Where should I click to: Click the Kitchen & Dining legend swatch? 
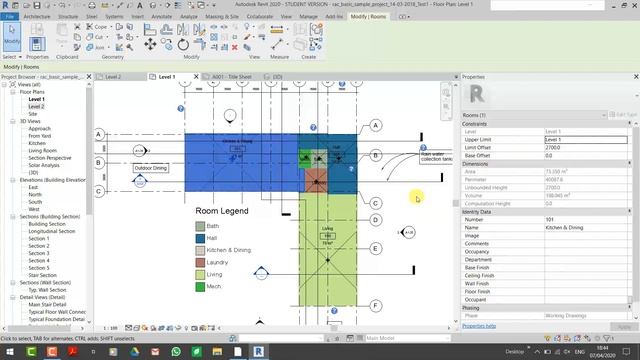tap(200, 250)
